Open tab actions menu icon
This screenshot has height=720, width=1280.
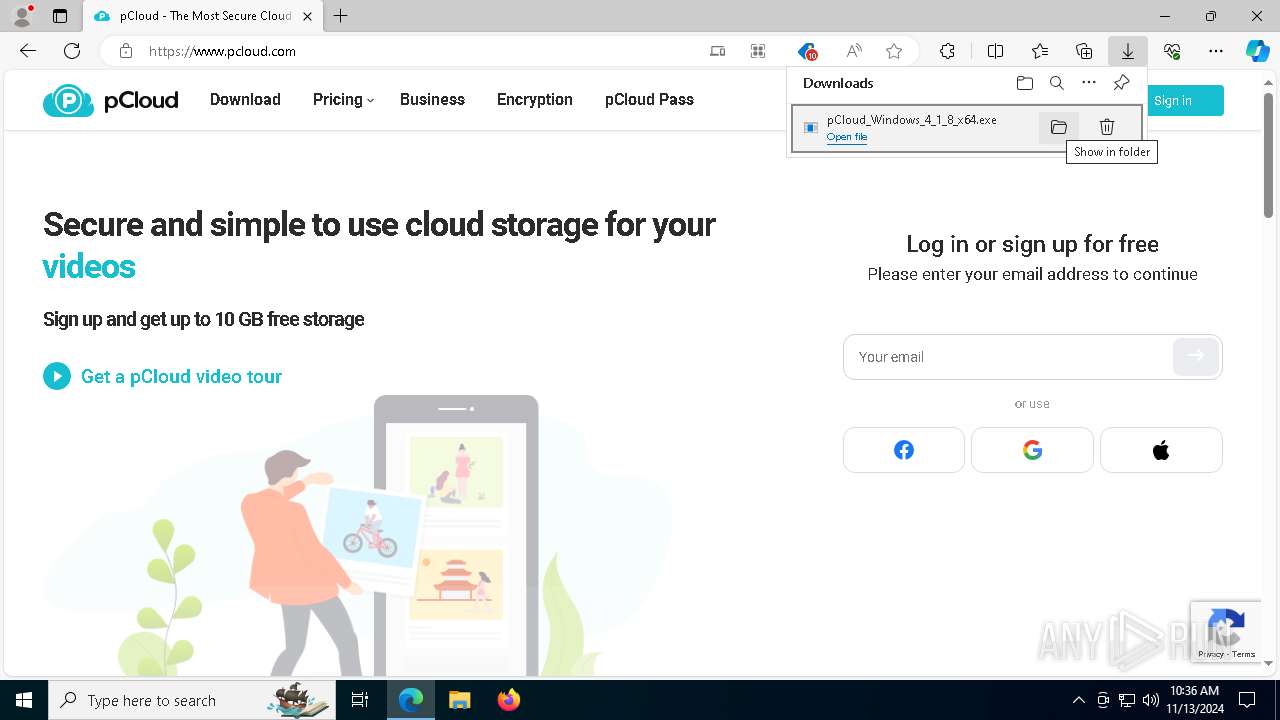(x=60, y=16)
